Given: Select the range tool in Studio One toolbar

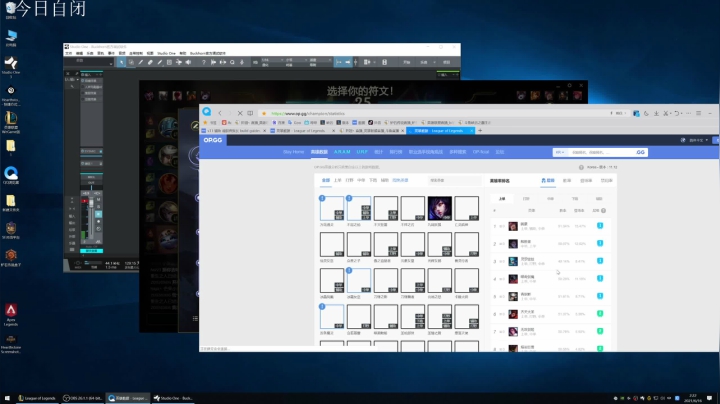Looking at the screenshot, I should coord(131,62).
